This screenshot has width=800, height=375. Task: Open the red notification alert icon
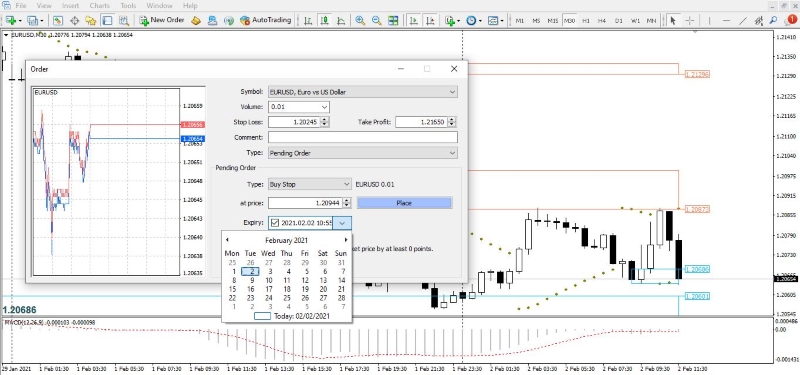click(791, 20)
